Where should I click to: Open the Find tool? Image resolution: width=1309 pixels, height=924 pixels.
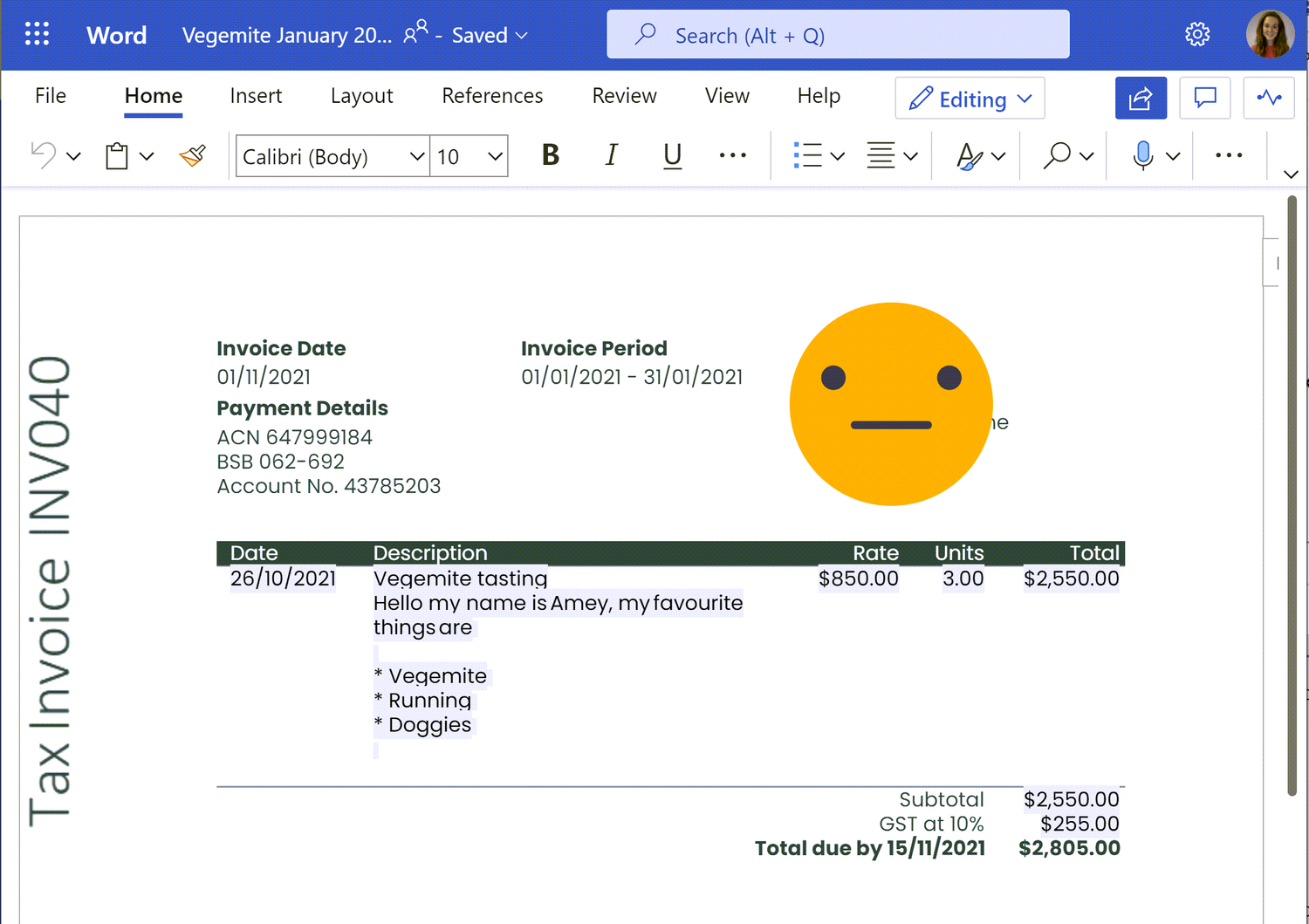[1057, 155]
